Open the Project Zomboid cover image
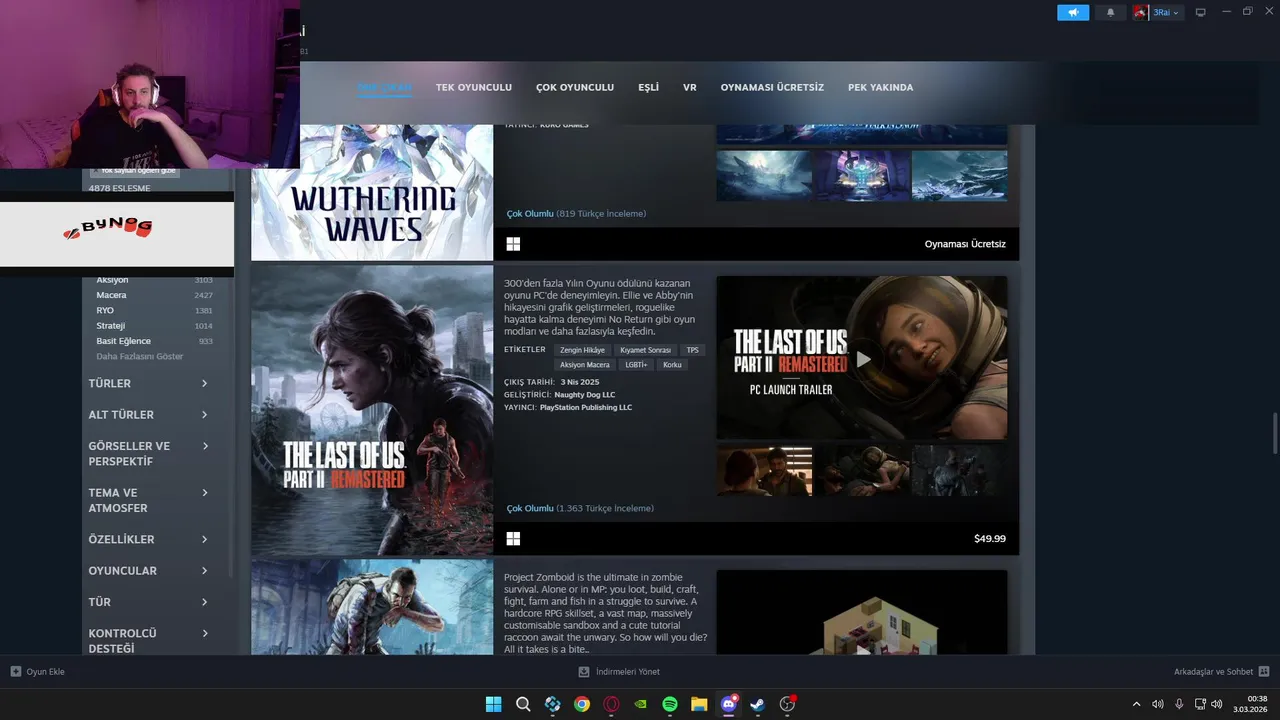Image resolution: width=1280 pixels, height=720 pixels. [x=372, y=607]
